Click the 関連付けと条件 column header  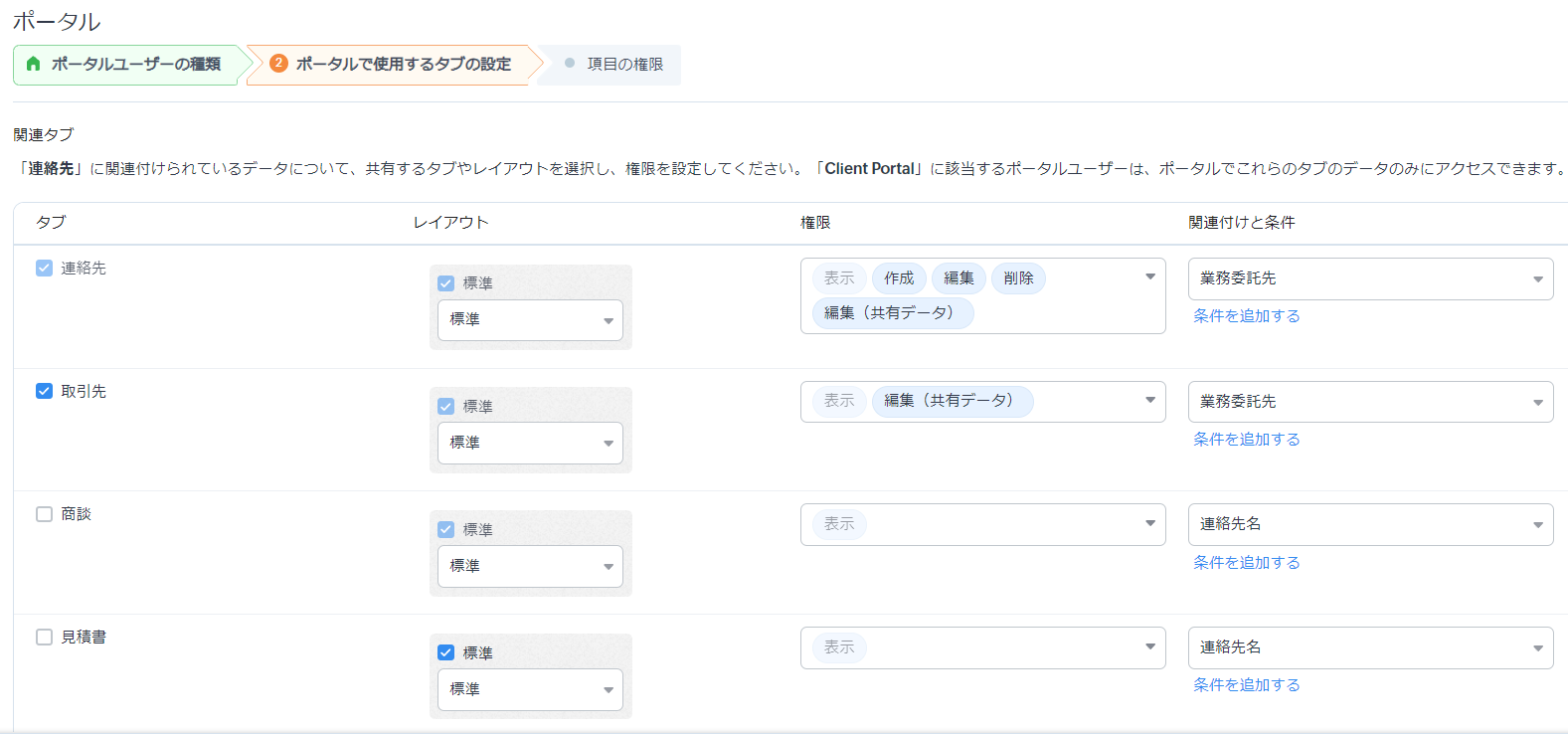[1242, 223]
